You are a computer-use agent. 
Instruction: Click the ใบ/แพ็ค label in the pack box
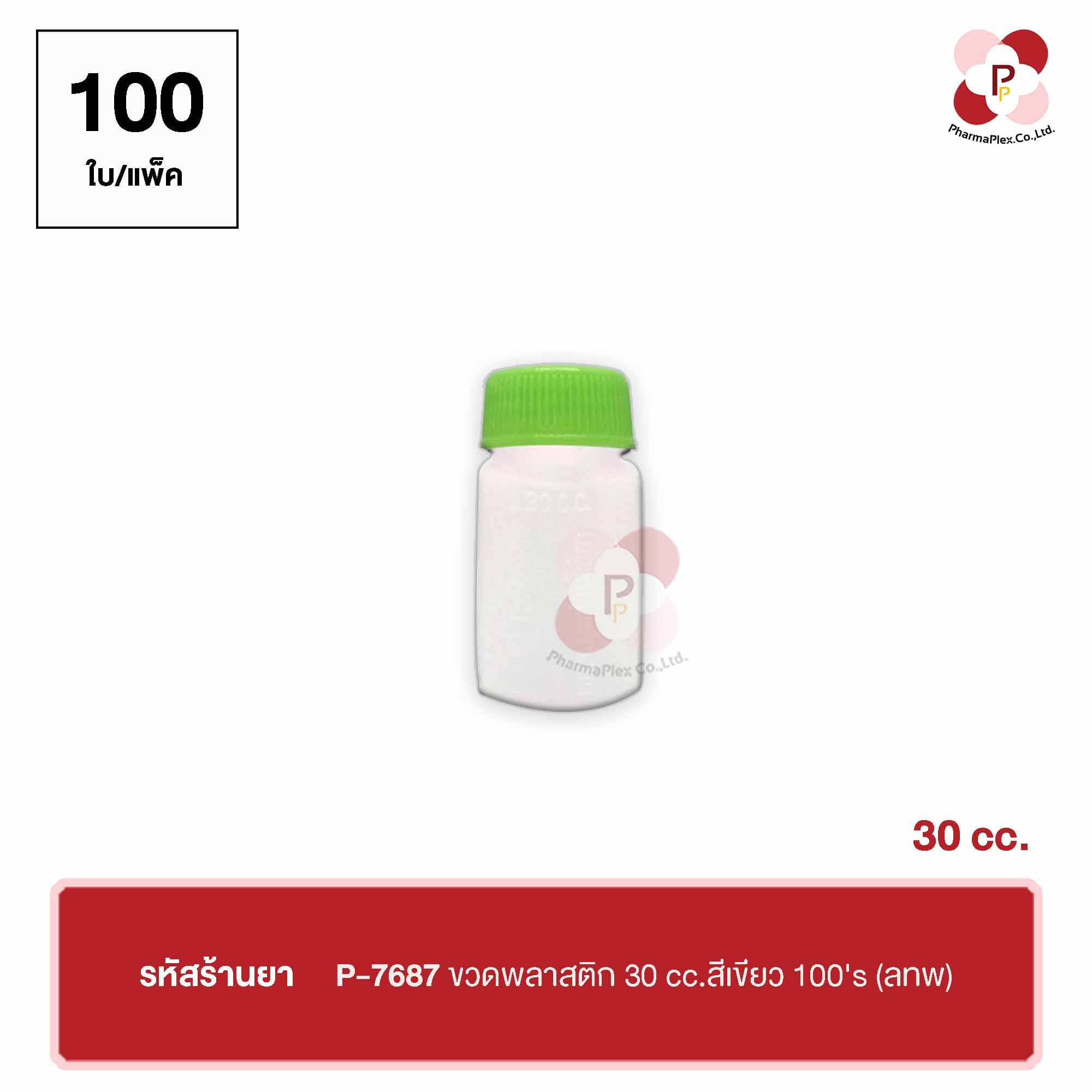point(134,175)
